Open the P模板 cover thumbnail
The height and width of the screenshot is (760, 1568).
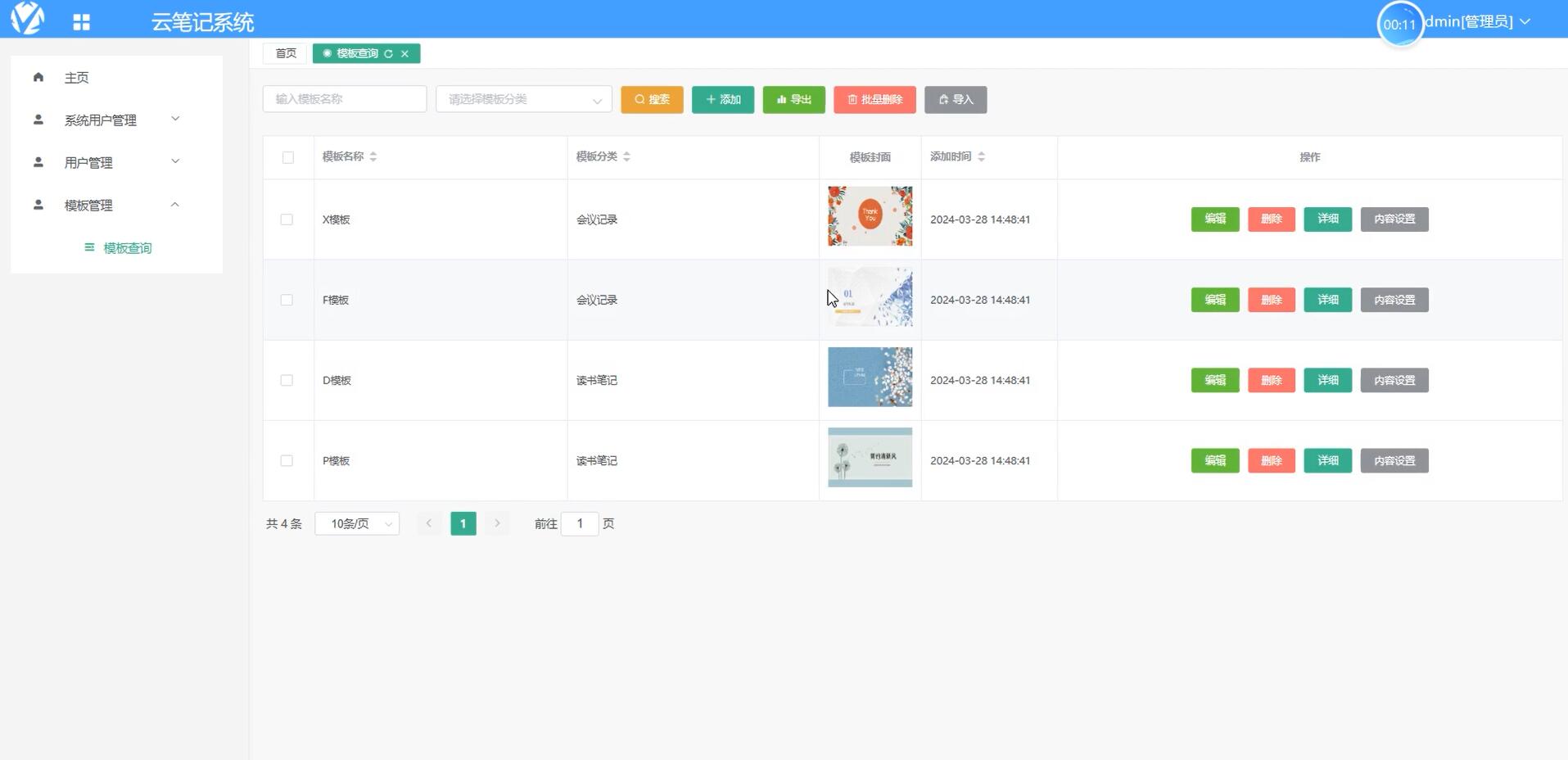click(x=870, y=457)
